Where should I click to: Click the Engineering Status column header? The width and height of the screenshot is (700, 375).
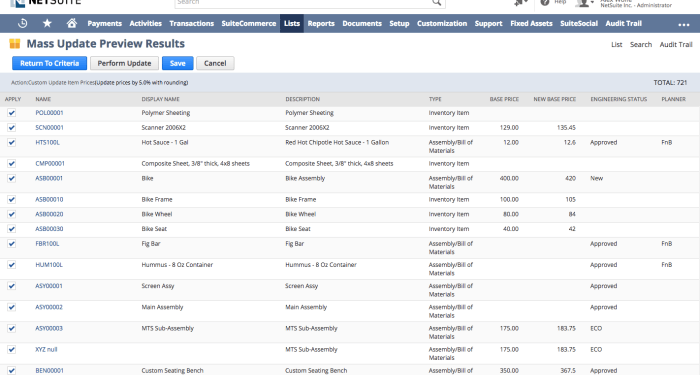click(x=618, y=99)
